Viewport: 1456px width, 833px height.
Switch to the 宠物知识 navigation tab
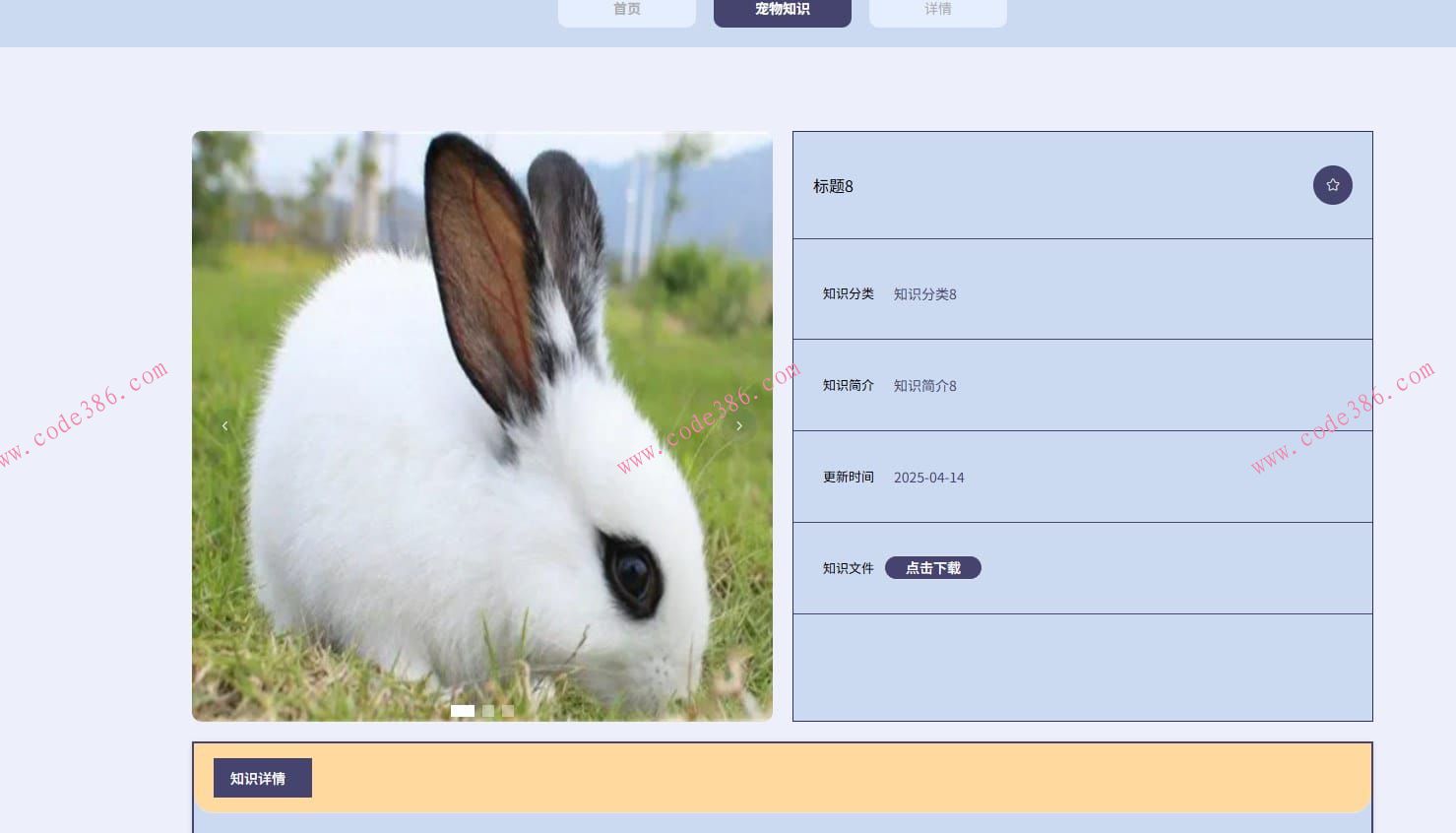(783, 10)
